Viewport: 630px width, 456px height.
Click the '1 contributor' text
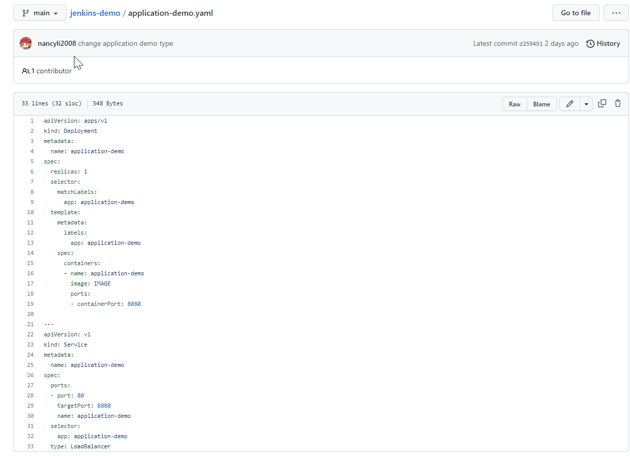[51, 71]
